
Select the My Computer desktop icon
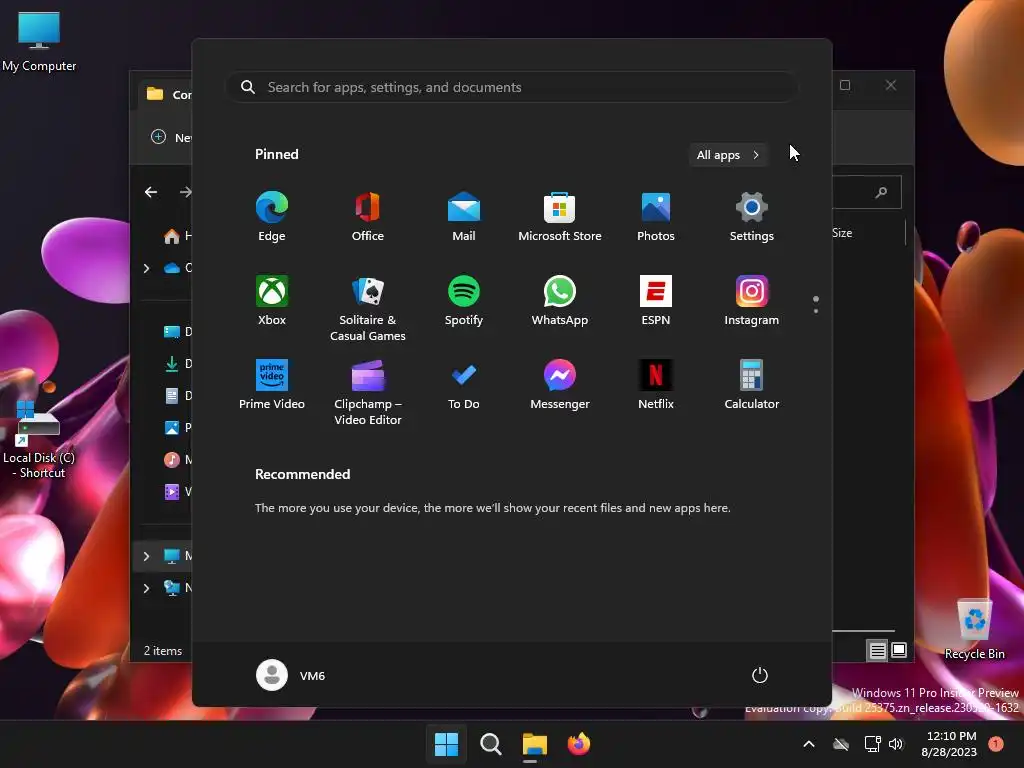(39, 41)
